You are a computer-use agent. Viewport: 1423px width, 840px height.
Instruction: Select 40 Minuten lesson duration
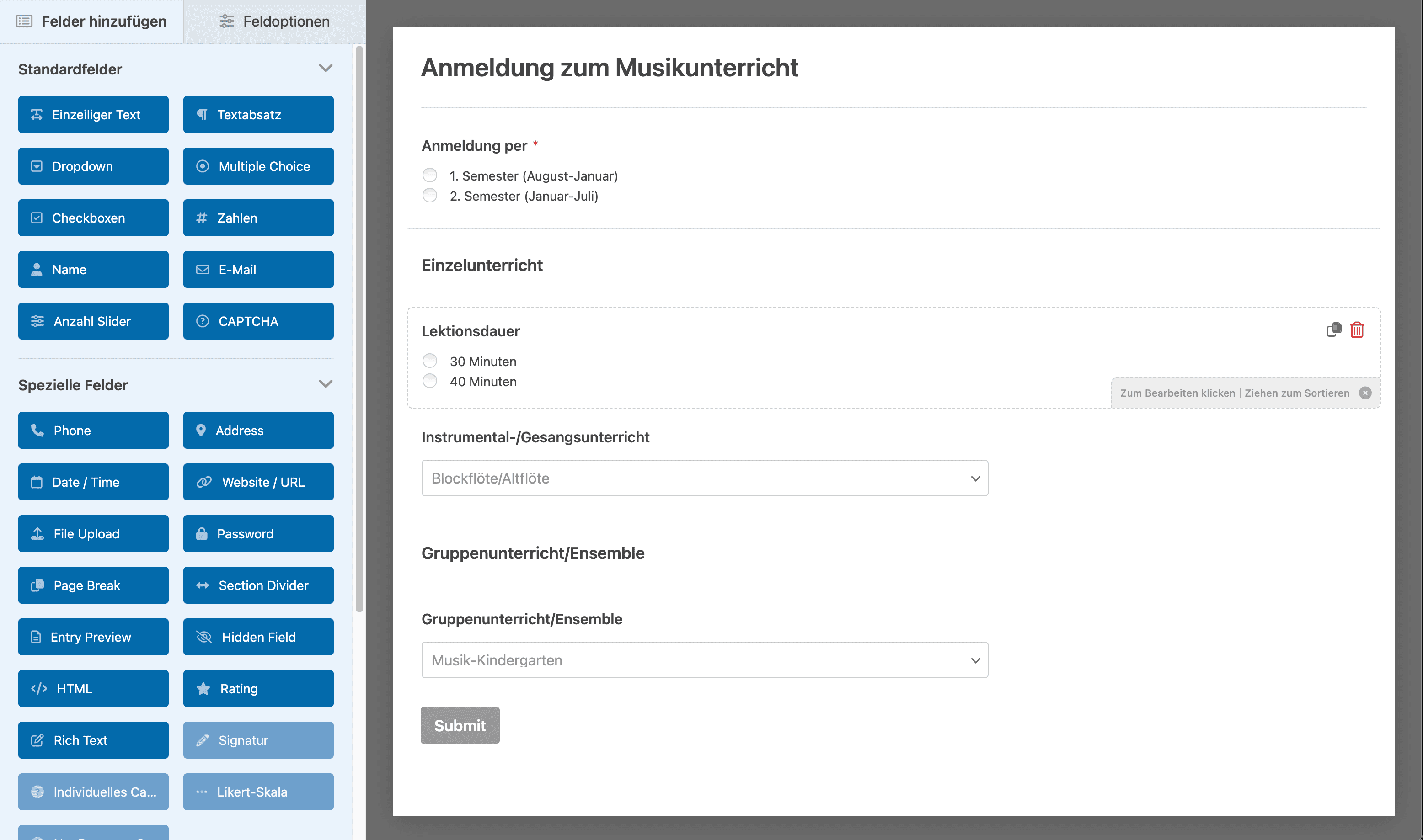tap(430, 380)
